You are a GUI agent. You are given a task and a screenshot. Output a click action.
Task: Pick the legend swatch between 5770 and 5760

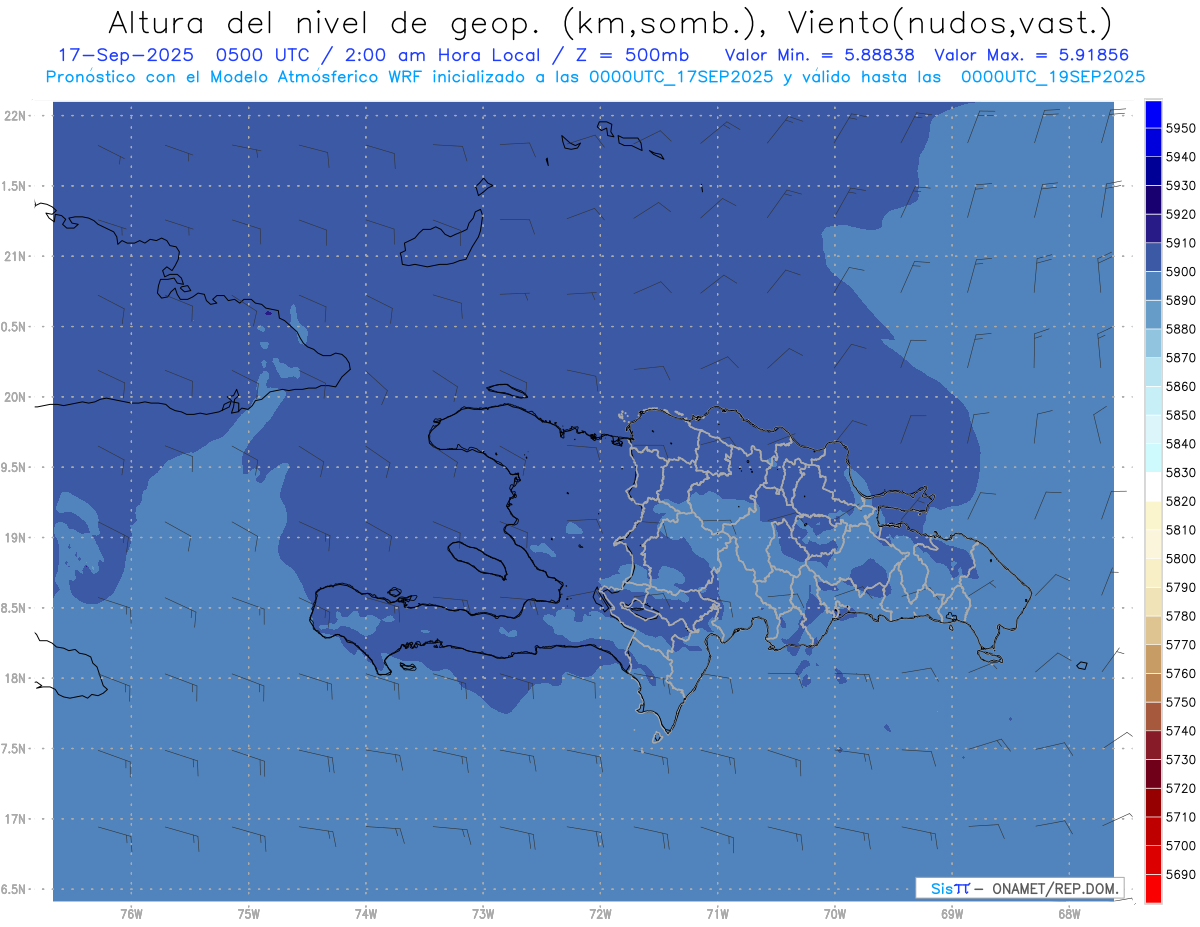pos(1153,659)
